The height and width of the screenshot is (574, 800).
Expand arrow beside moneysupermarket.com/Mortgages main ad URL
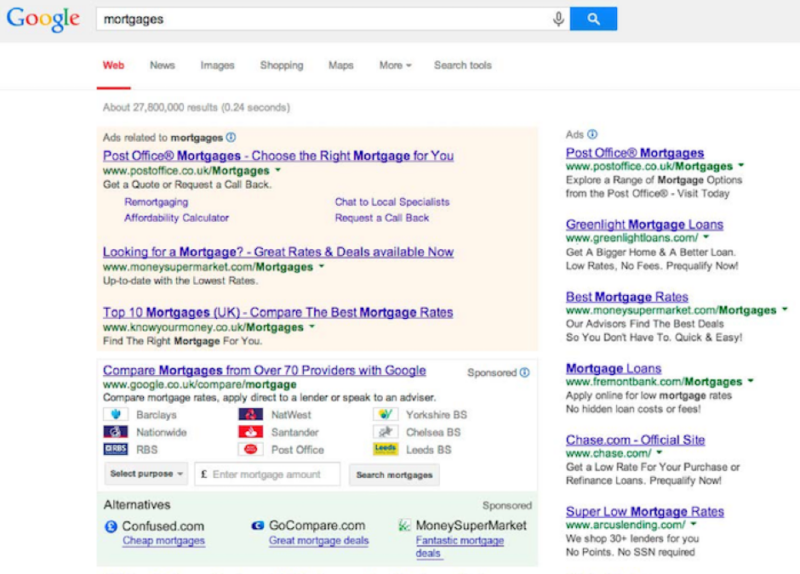click(321, 266)
